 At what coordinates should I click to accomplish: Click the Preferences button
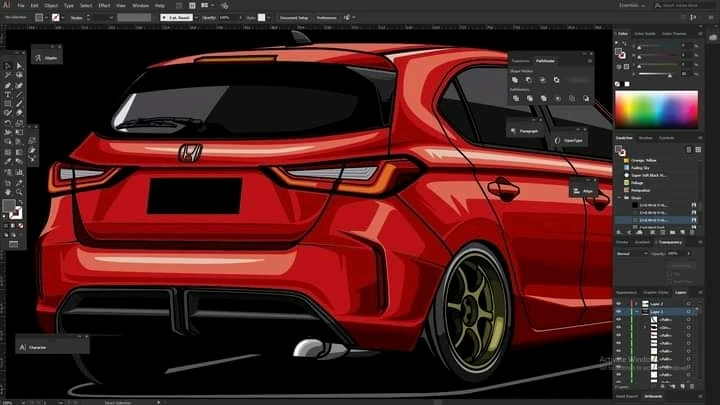point(327,17)
